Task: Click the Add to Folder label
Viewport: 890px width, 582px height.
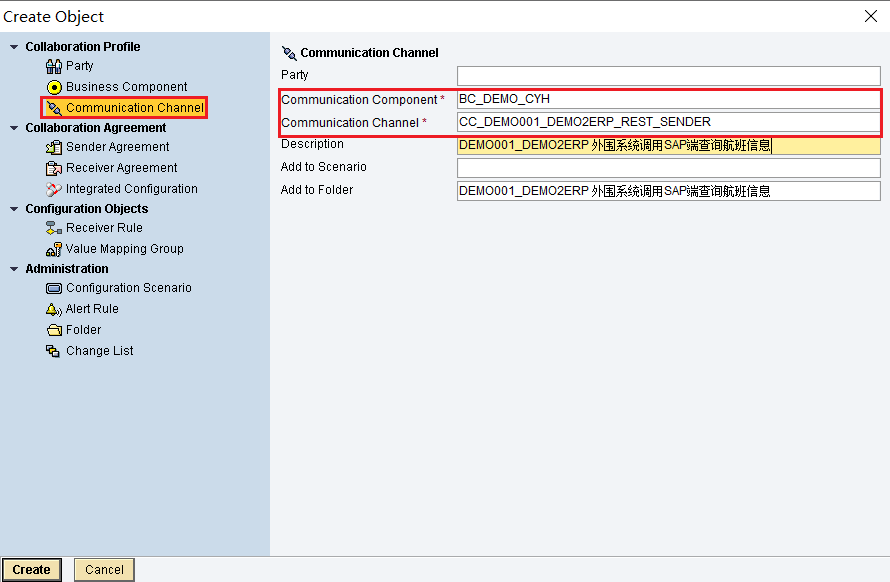Action: pyautogui.click(x=317, y=190)
